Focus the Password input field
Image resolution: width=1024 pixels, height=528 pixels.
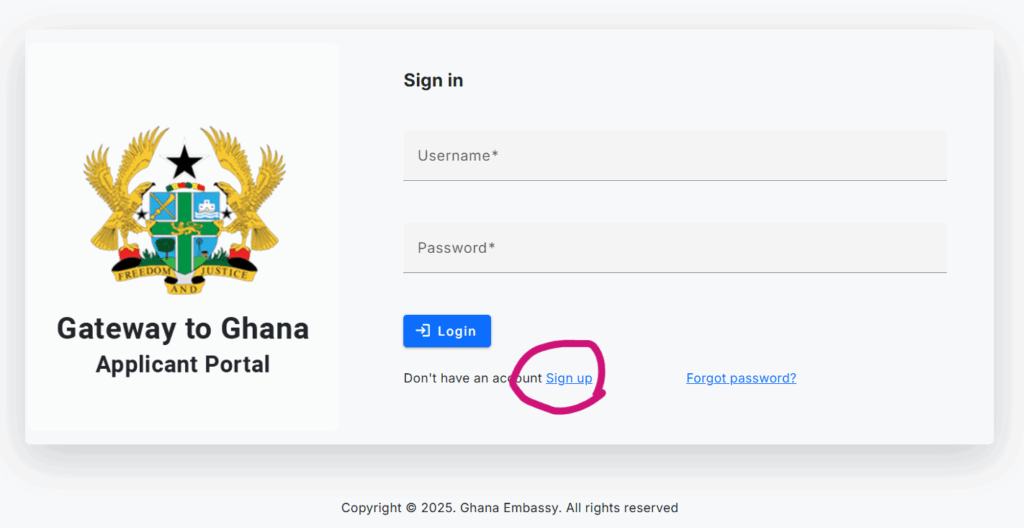pos(674,248)
